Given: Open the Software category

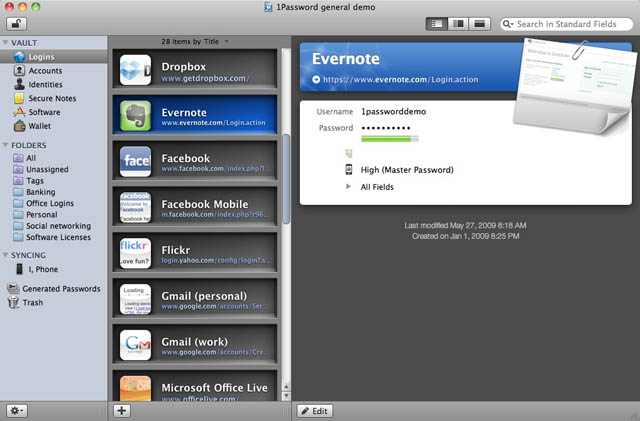Looking at the screenshot, I should pos(53,112).
